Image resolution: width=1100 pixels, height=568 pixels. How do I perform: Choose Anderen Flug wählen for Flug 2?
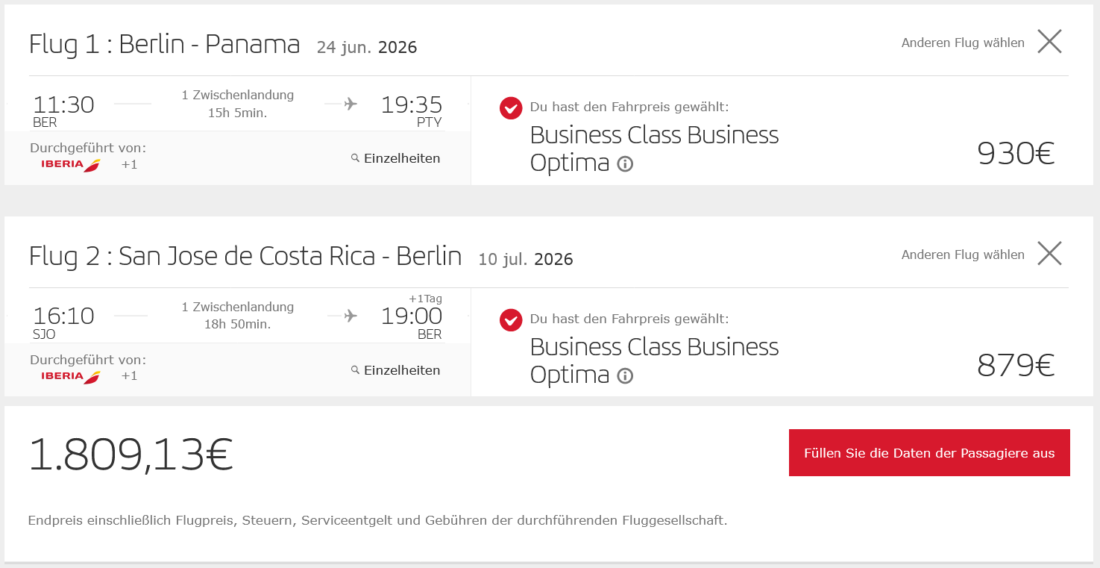pos(962,254)
